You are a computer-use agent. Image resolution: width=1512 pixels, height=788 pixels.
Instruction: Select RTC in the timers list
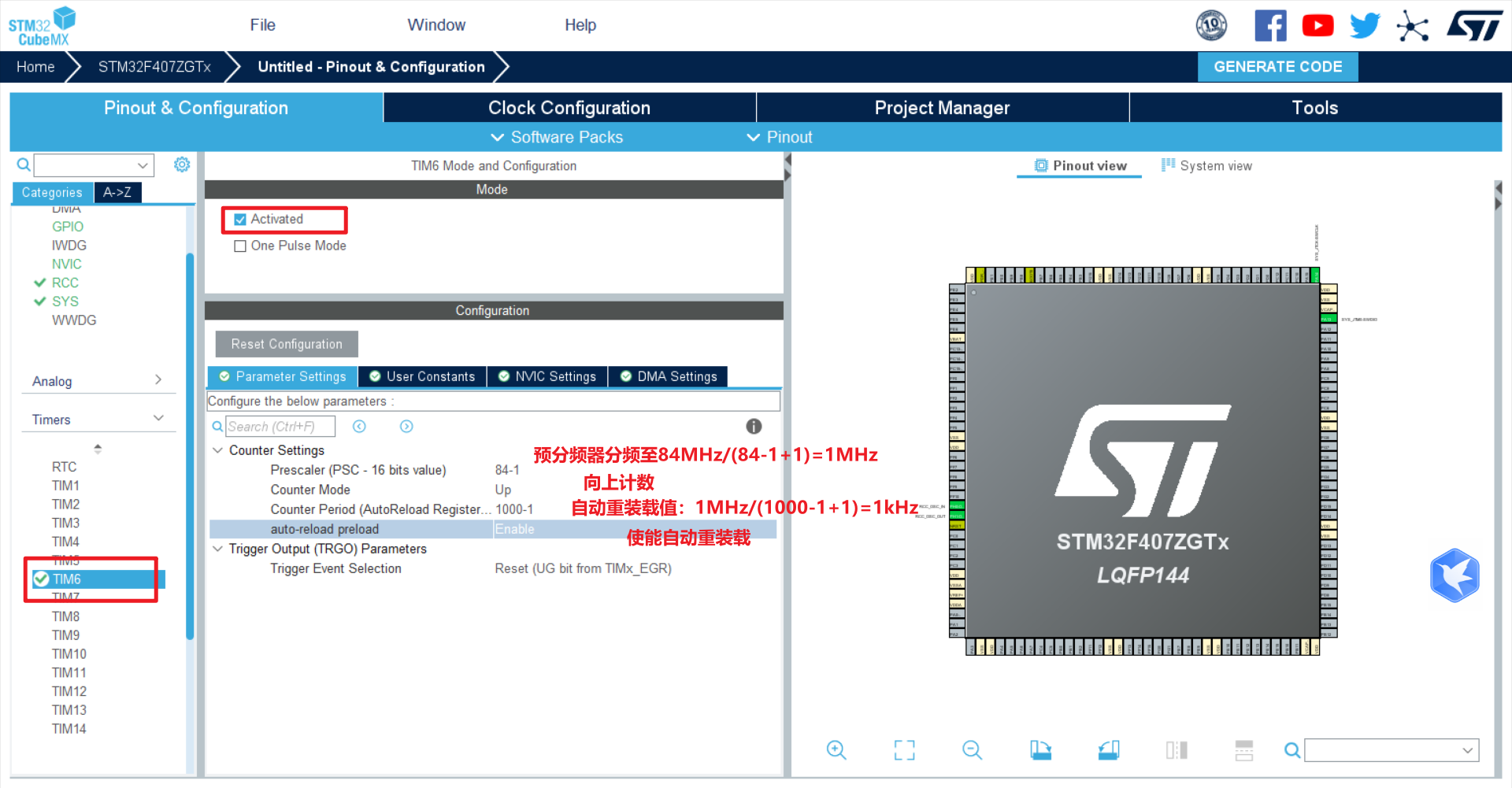coord(64,467)
